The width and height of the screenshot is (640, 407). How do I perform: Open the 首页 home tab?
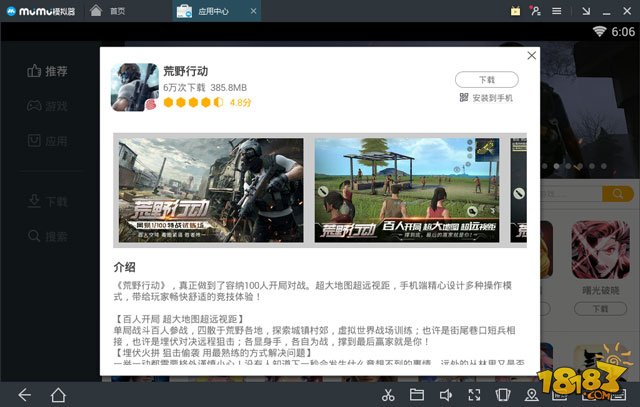[108, 11]
